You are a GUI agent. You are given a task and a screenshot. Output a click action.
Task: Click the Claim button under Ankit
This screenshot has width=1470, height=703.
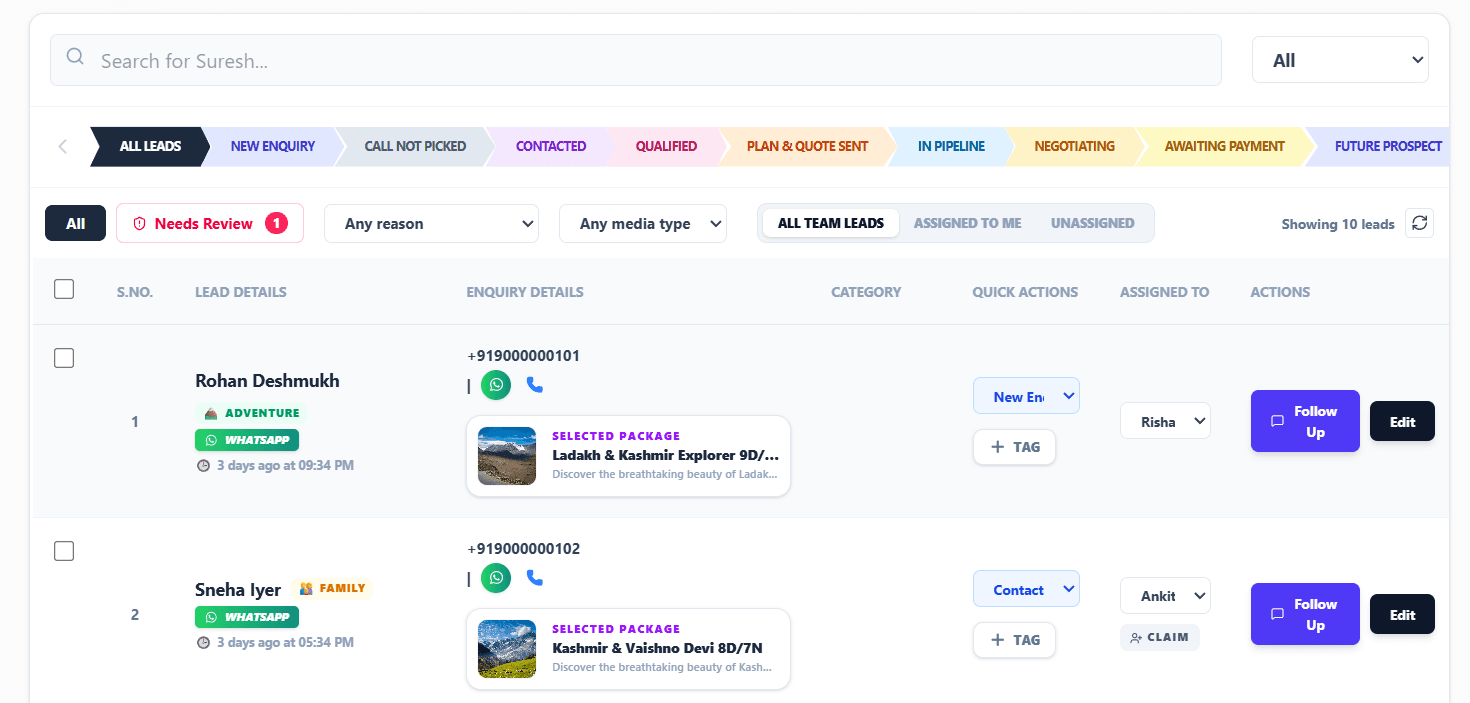1159,637
